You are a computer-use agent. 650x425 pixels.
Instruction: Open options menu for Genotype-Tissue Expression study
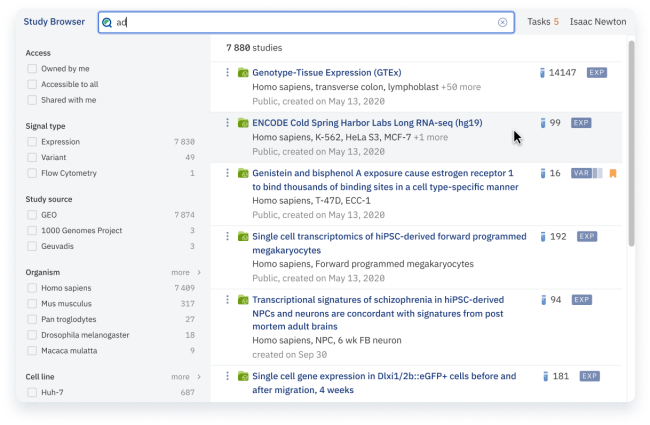227,73
